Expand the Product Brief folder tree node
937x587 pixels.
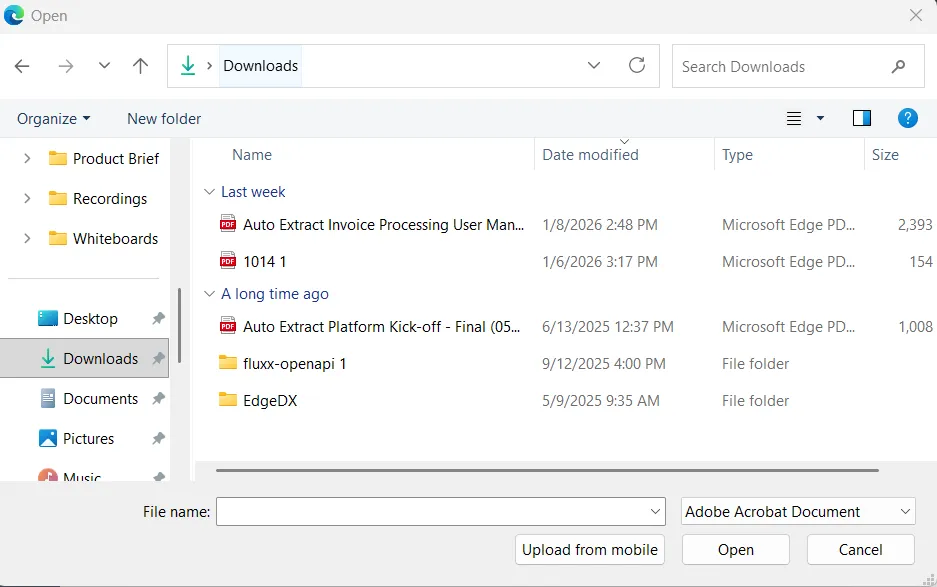(27, 158)
